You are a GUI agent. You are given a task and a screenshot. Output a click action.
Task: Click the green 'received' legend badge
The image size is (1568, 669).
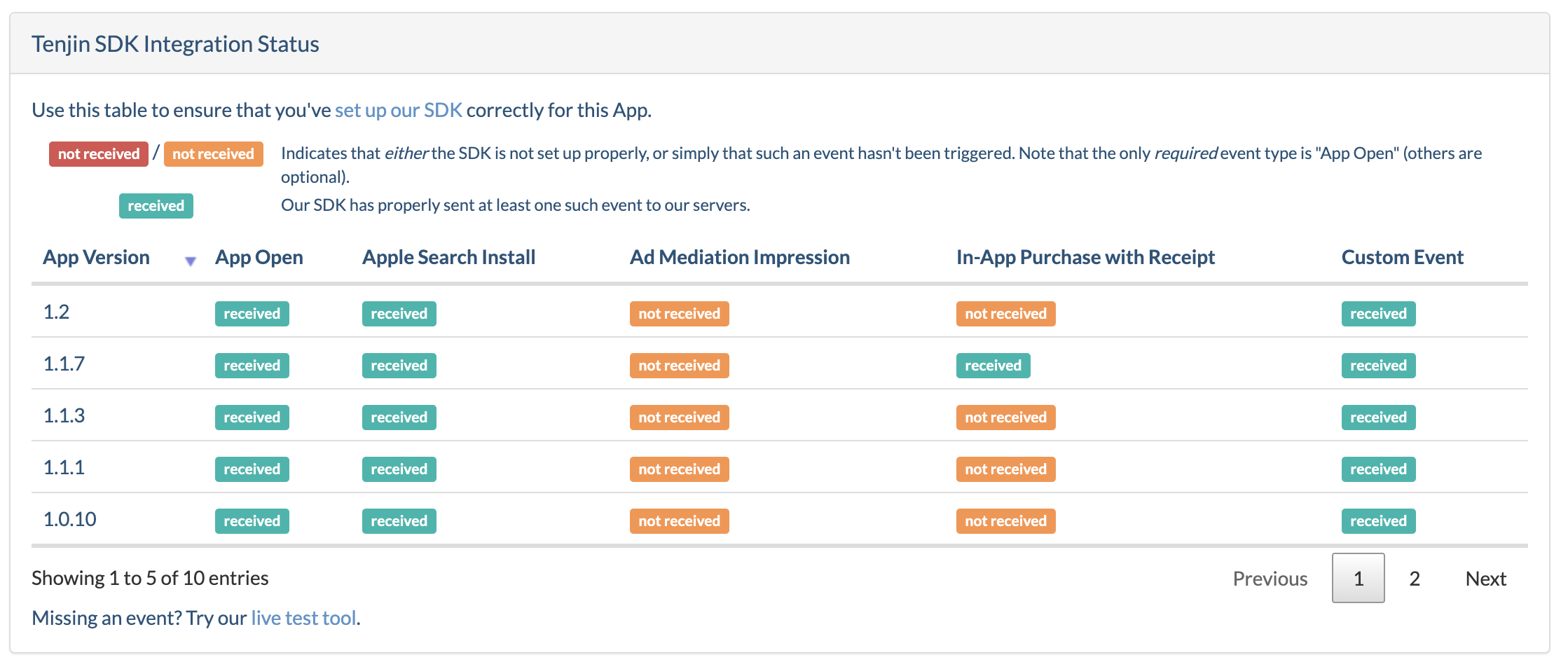156,206
